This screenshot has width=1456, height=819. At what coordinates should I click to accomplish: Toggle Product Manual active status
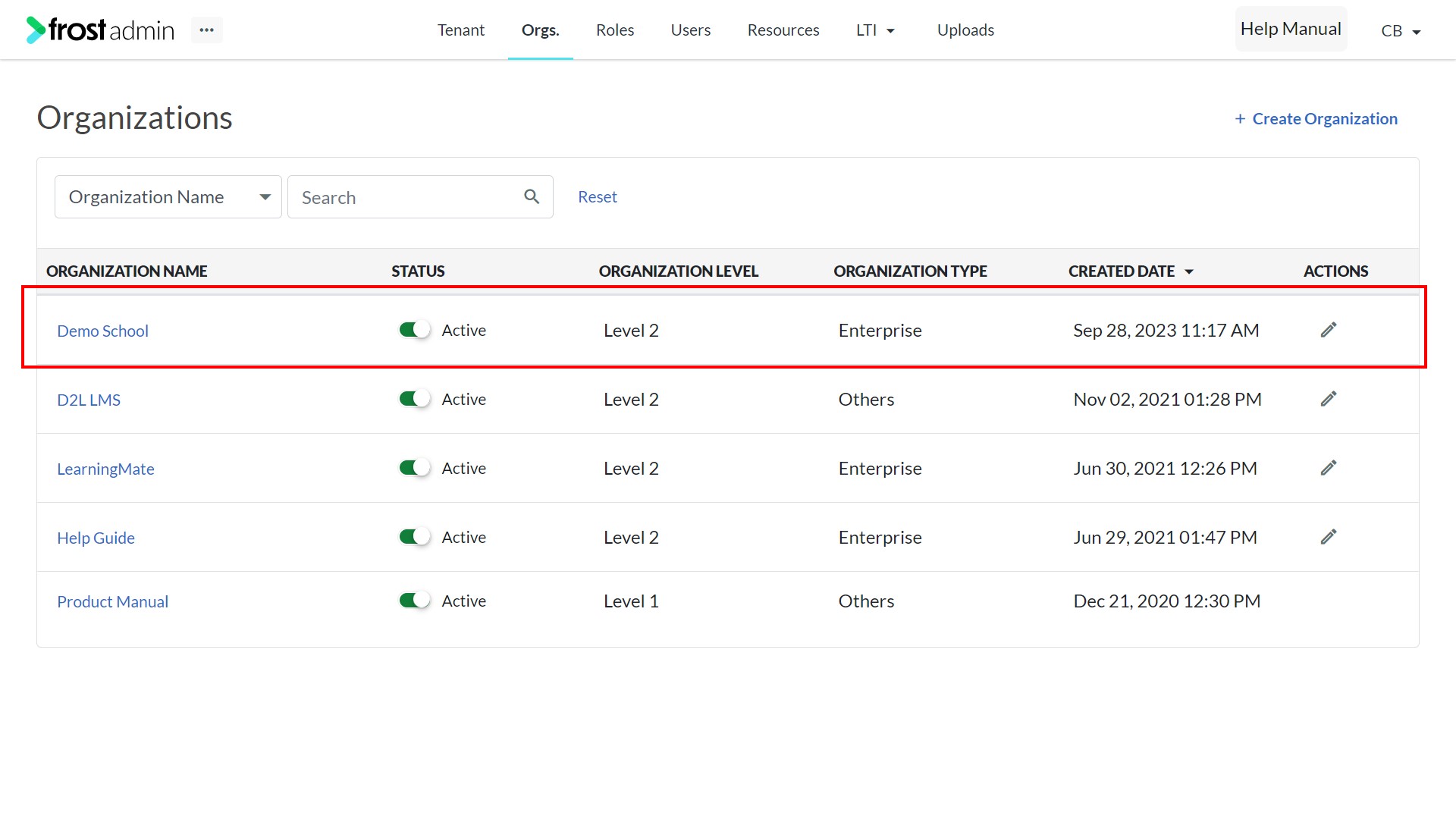click(415, 601)
